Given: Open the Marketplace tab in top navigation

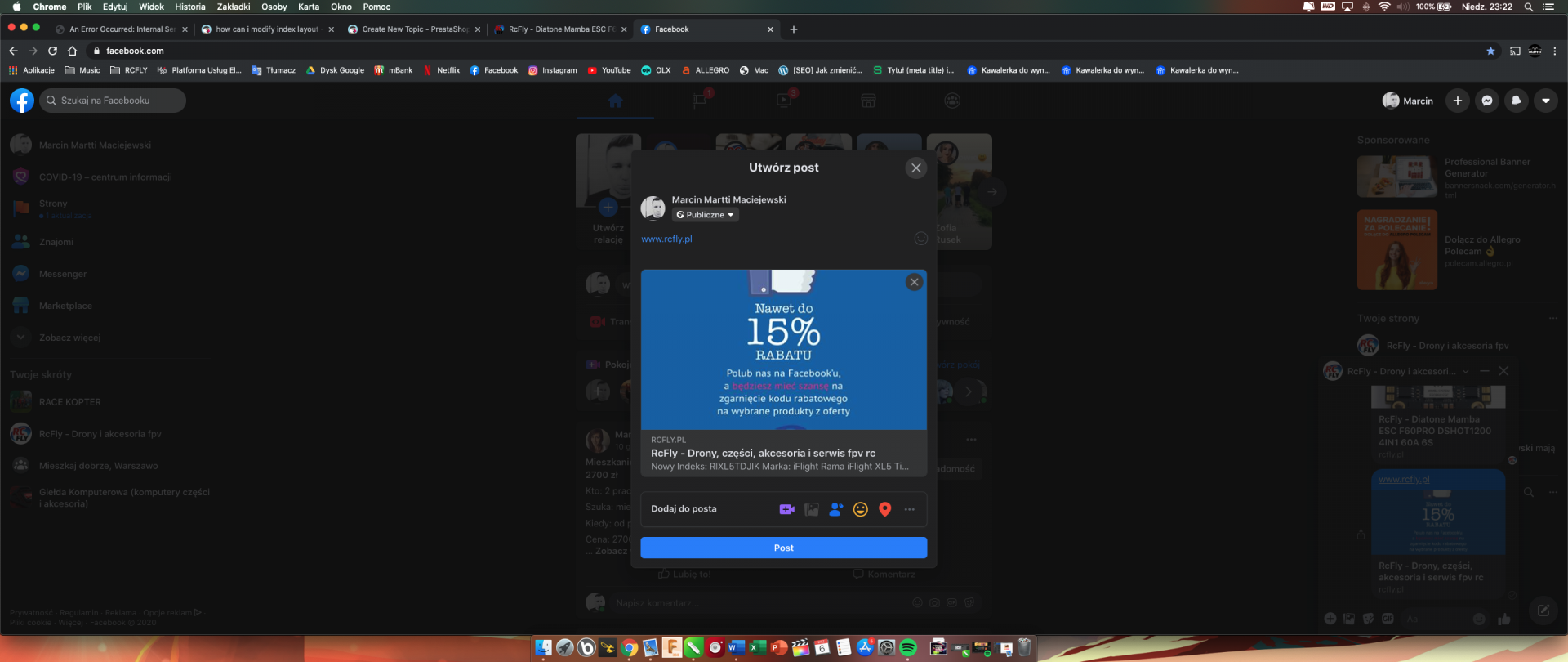Looking at the screenshot, I should pos(869,101).
